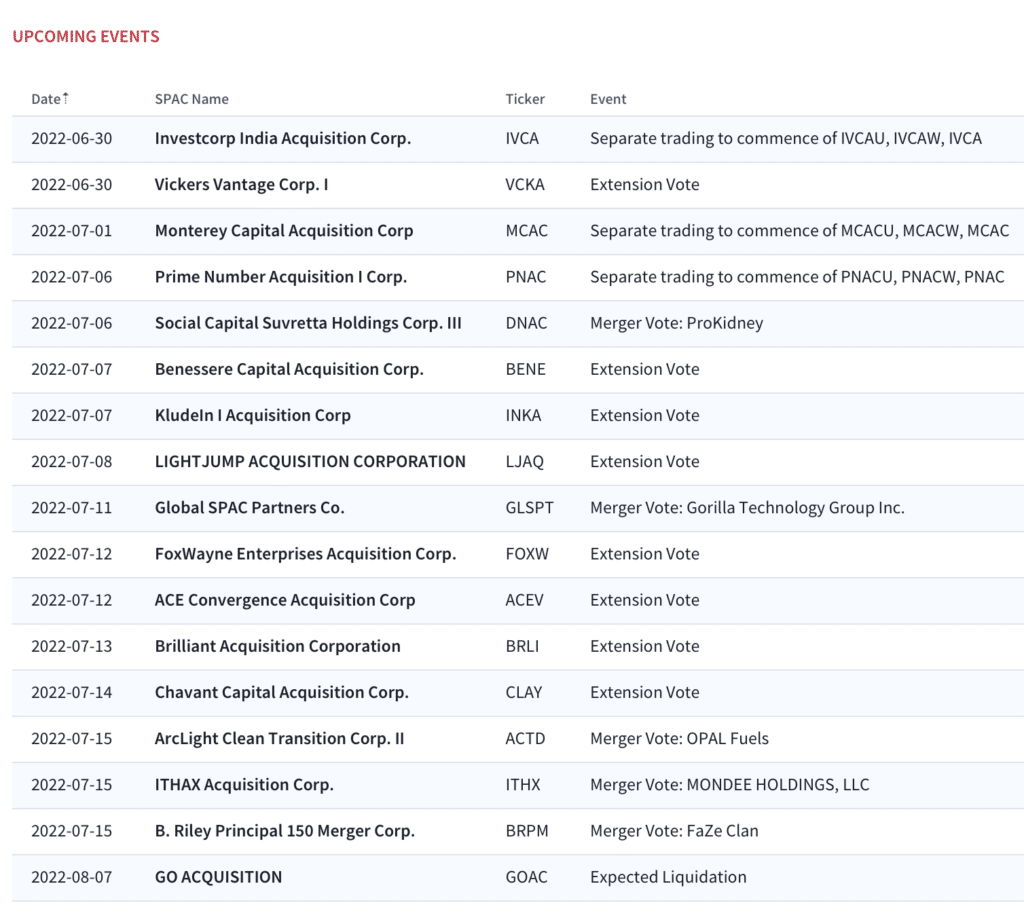The image size is (1024, 922).
Task: Sort by the Ticker column header
Action: point(524,99)
